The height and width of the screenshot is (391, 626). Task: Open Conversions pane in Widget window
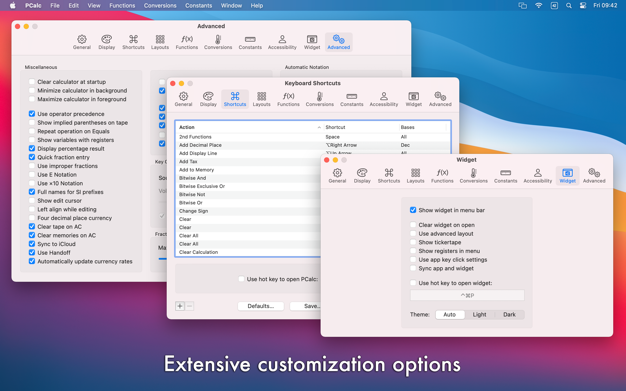coord(473,176)
